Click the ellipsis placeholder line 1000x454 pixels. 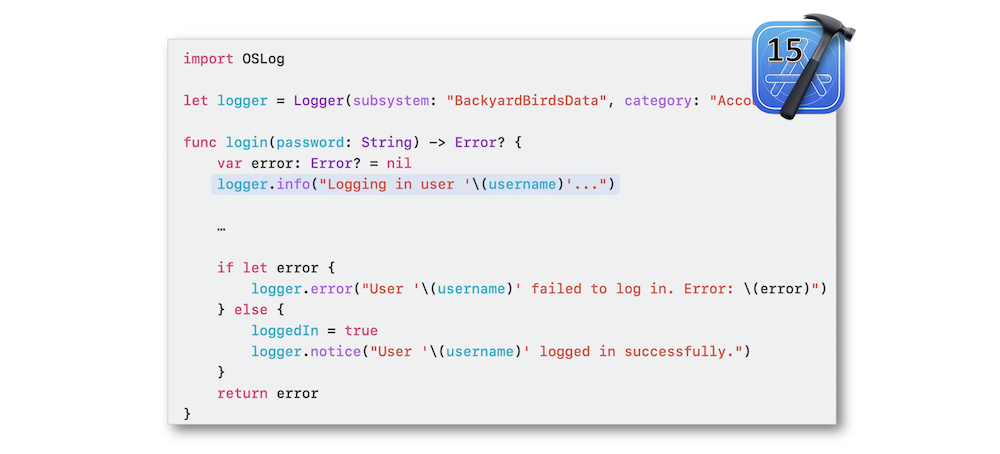221,227
